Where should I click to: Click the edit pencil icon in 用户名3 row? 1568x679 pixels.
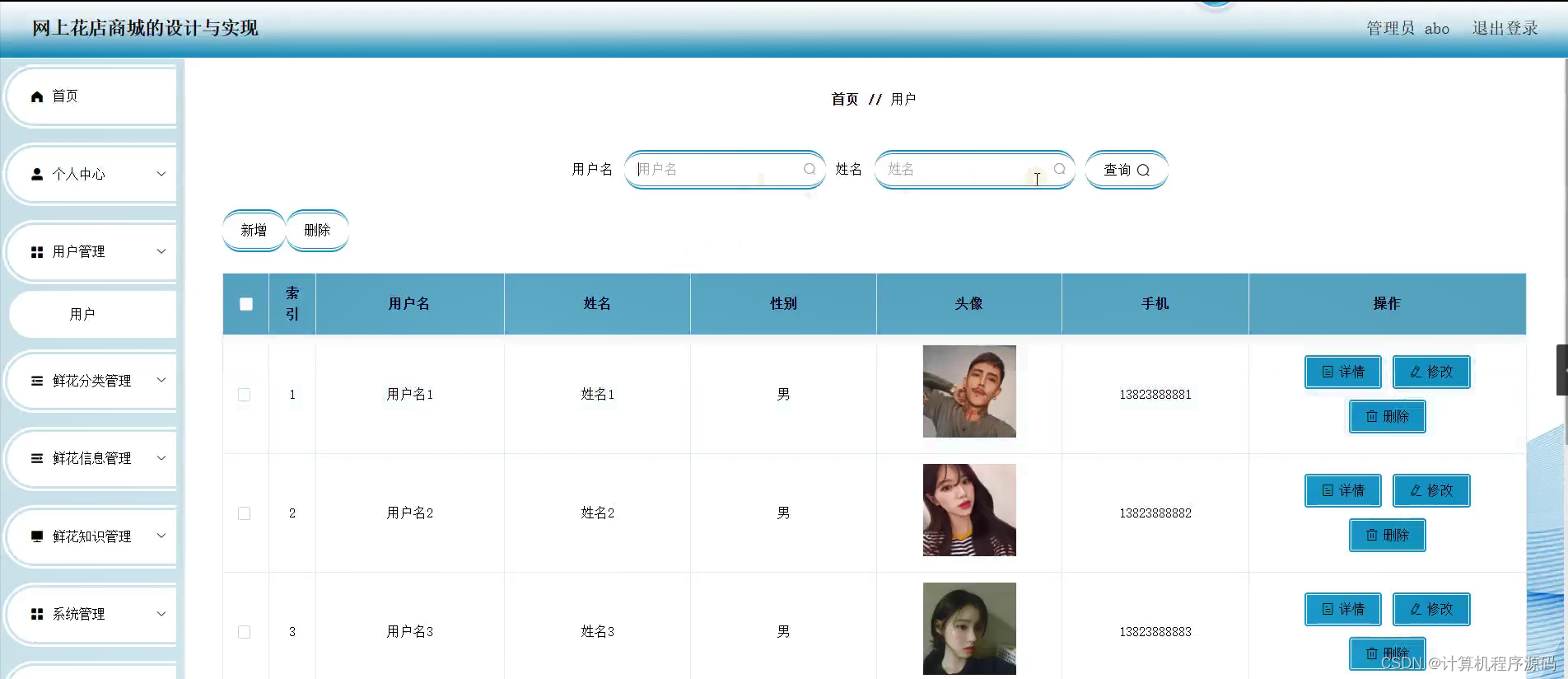1416,609
